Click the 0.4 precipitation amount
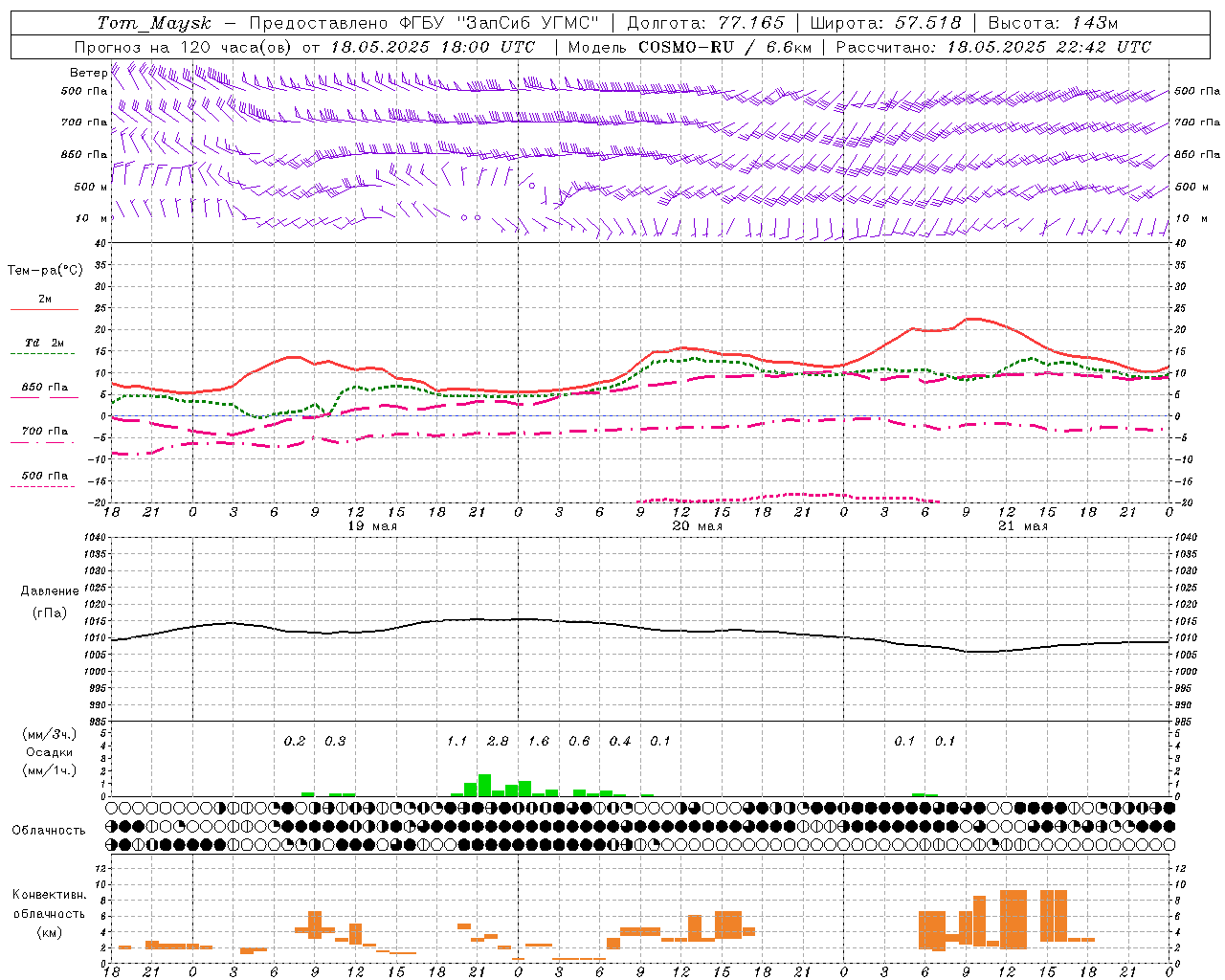Image resolution: width=1225 pixels, height=980 pixels. pyautogui.click(x=620, y=741)
